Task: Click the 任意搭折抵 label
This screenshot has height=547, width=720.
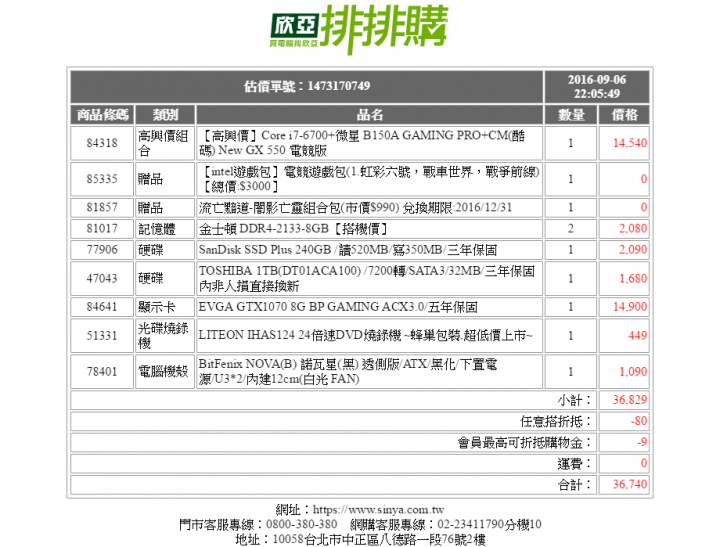Action: (x=556, y=421)
